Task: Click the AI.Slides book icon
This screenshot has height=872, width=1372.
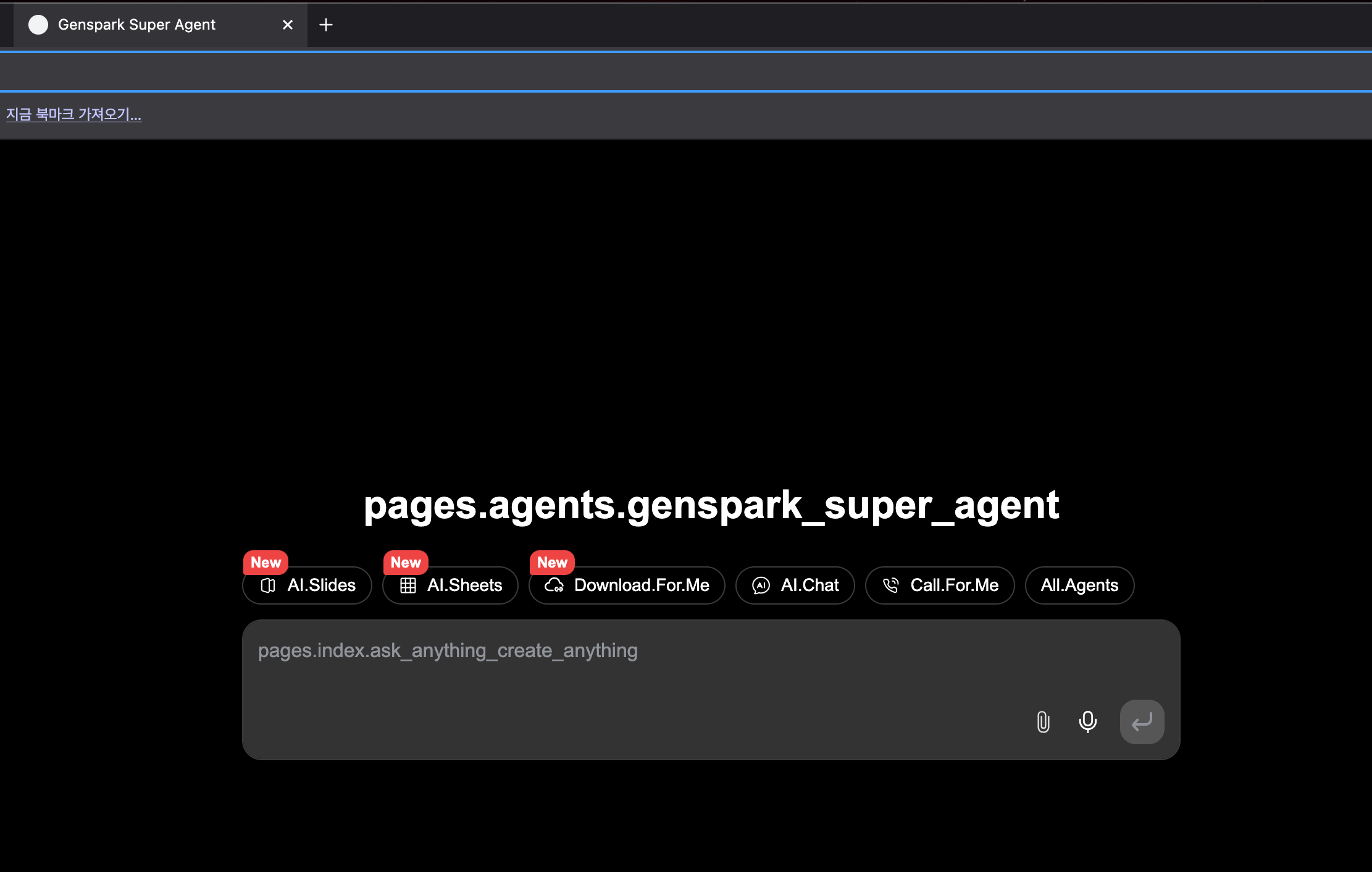Action: tap(268, 585)
